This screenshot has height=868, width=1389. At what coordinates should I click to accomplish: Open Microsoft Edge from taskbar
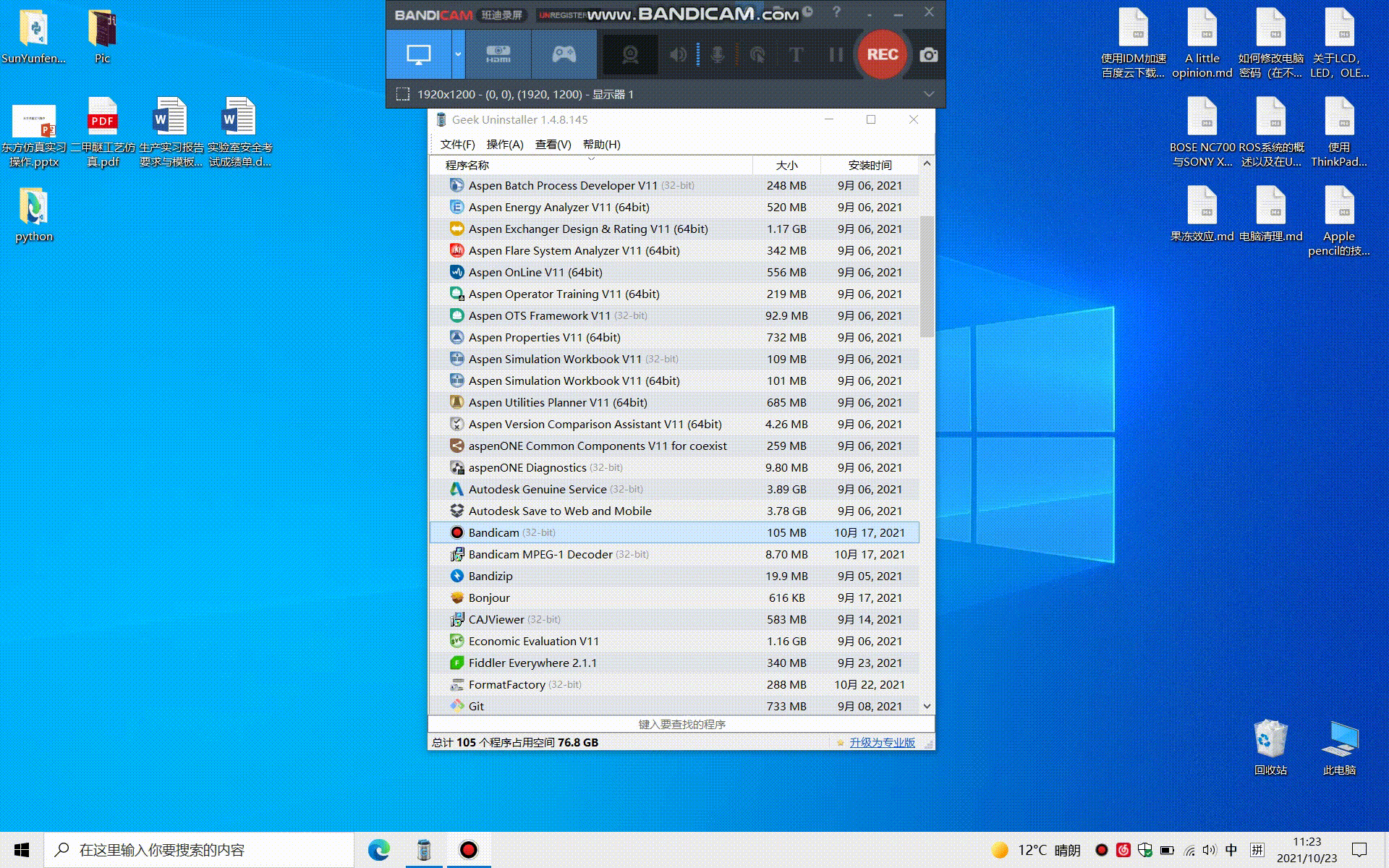378,850
